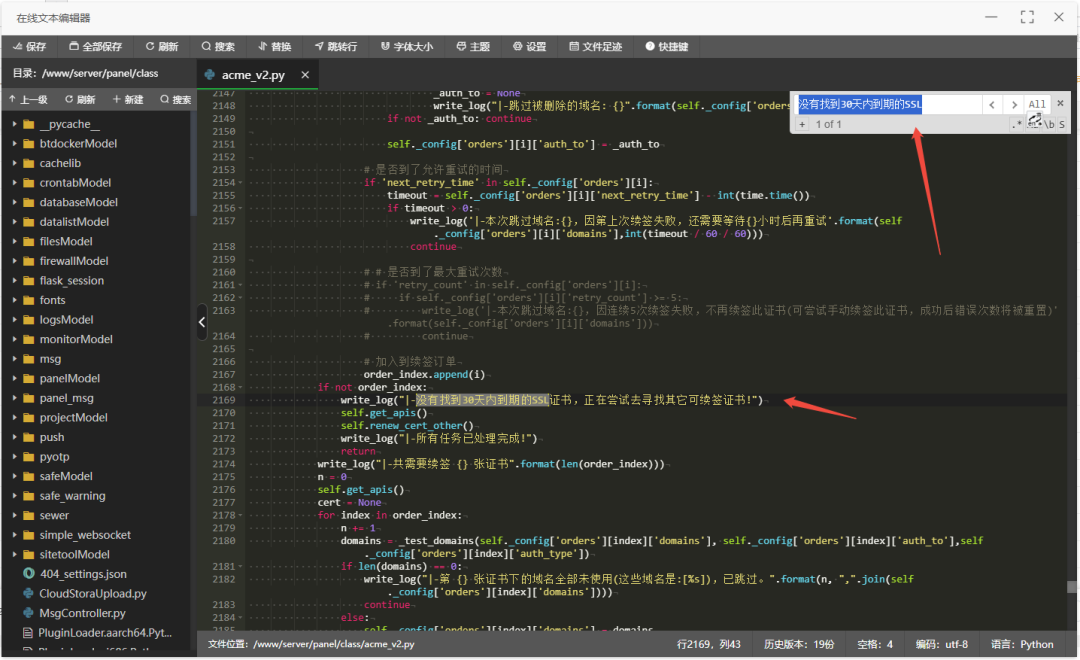The image size is (1080, 660).
Task: Refresh the file tree with sidebar 刷新
Action: coord(81,100)
